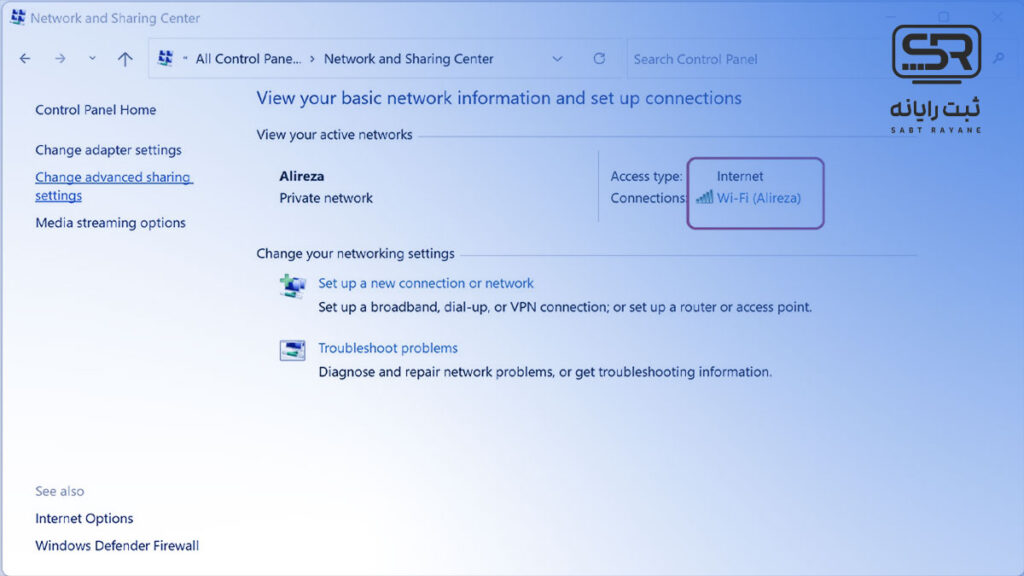
Task: Open the Wi-Fi (Alireza) connection status
Action: tap(758, 198)
